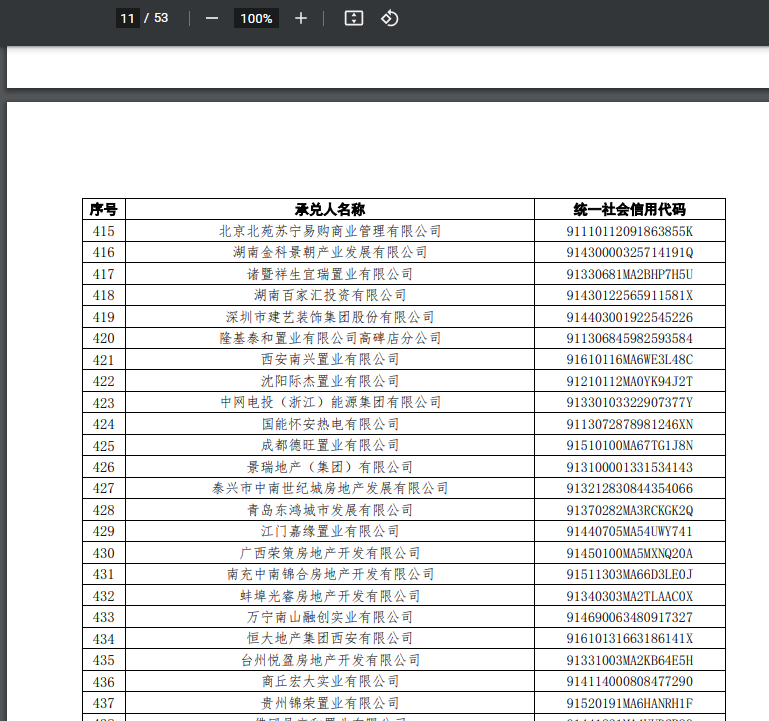
Task: Select credit code 91610116MA6WE3L48C
Action: [x=630, y=360]
